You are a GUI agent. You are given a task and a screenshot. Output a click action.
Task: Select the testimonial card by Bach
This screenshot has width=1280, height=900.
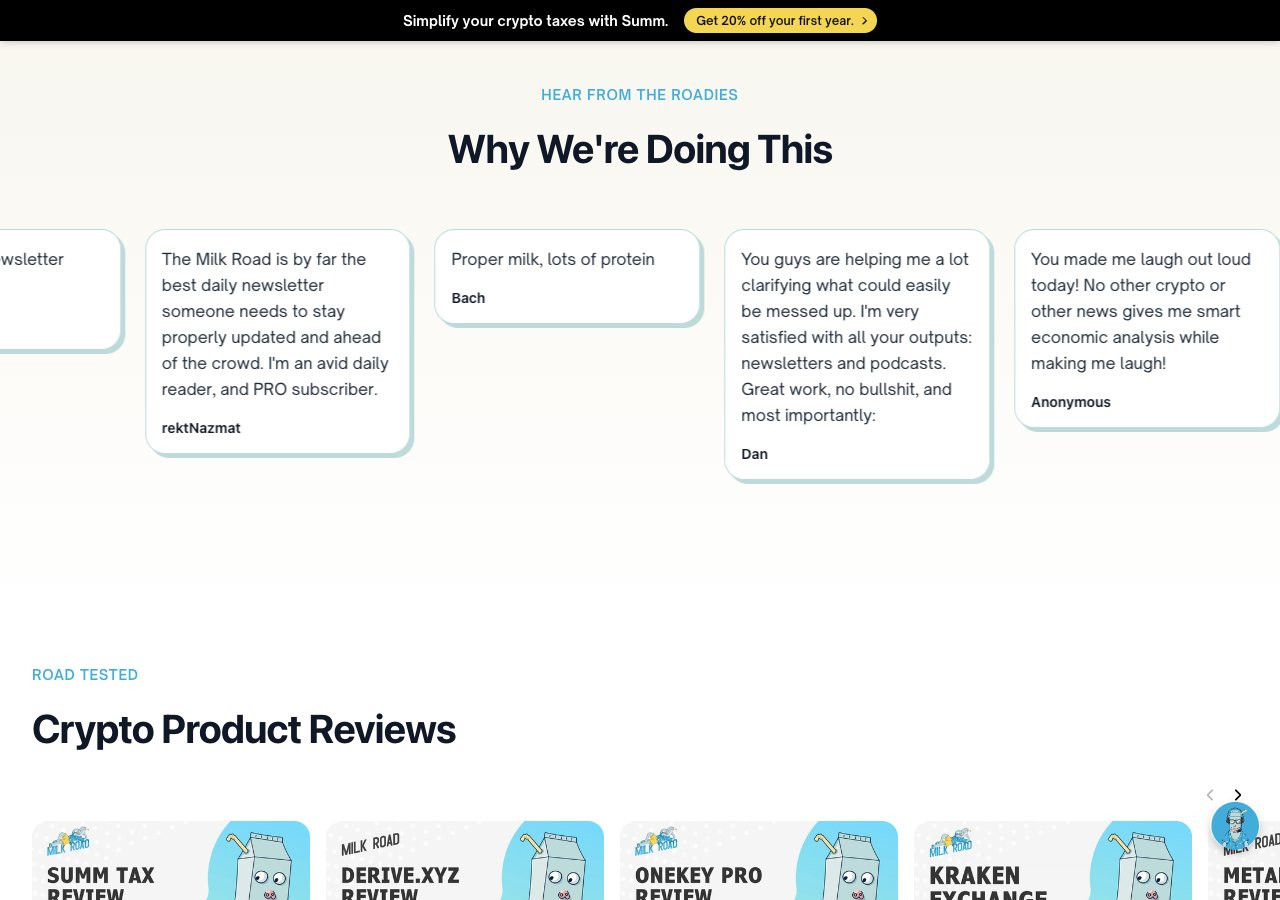click(x=568, y=278)
